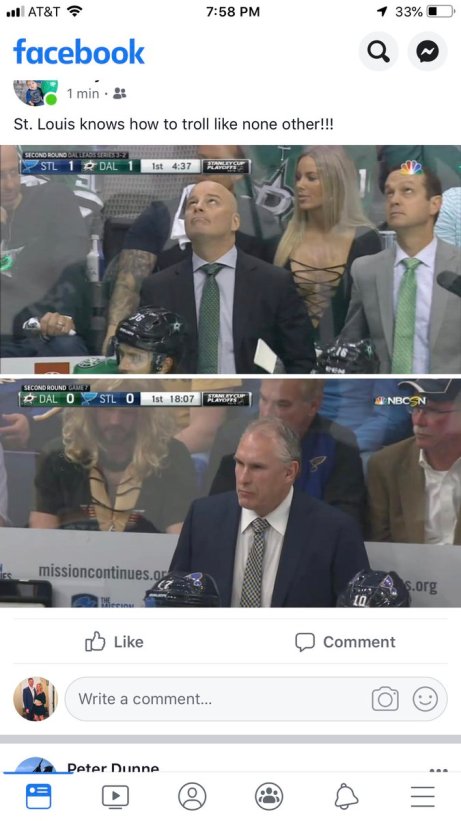Tap Comment button under the post
Viewport: 461px width, 821px height.
pos(345,642)
